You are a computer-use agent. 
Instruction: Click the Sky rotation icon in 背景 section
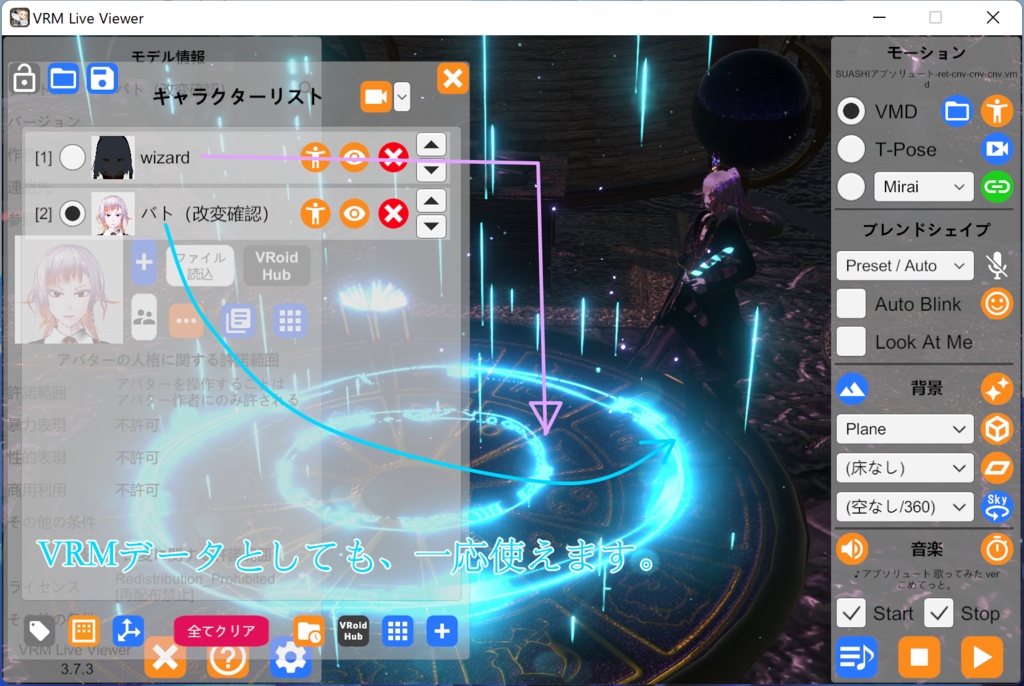point(997,507)
